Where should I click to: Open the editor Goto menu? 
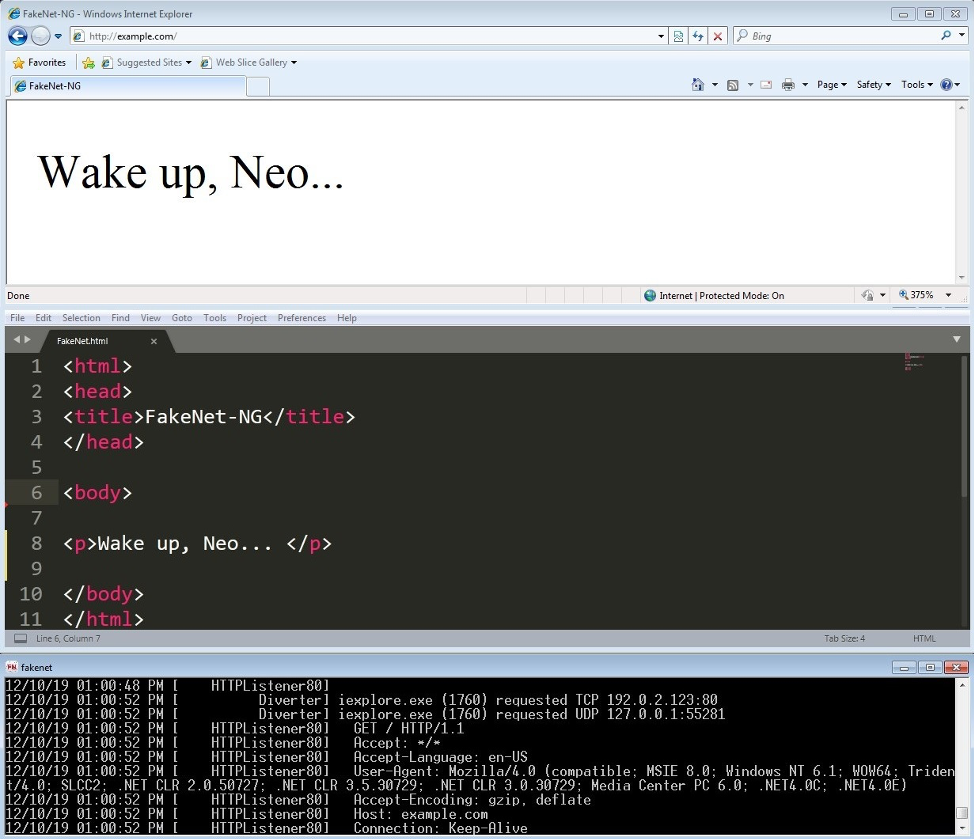[181, 317]
